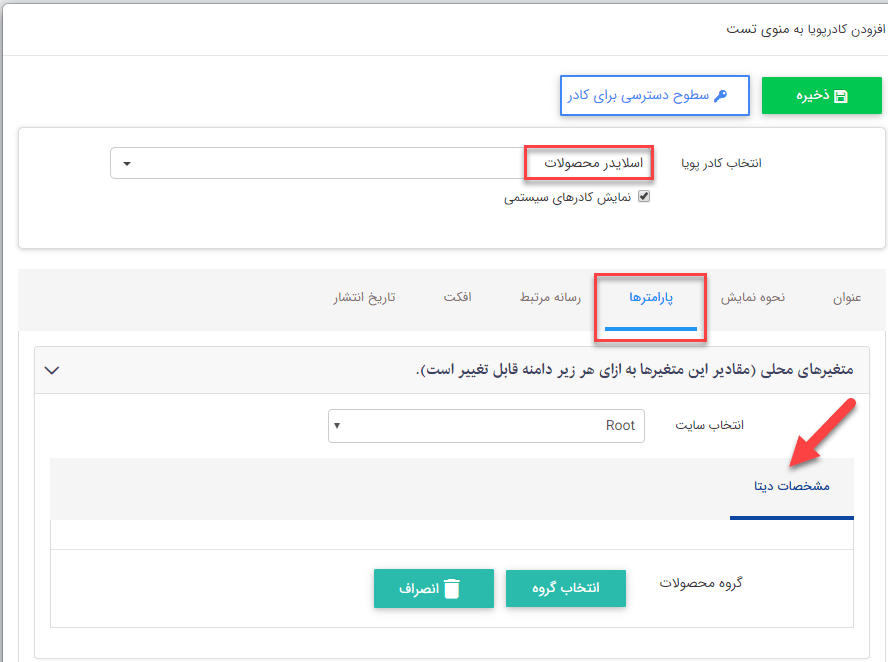Screen dimensions: 888x662
Task: Select the مشخصات دیتا tab
Action: pyautogui.click(x=791, y=489)
